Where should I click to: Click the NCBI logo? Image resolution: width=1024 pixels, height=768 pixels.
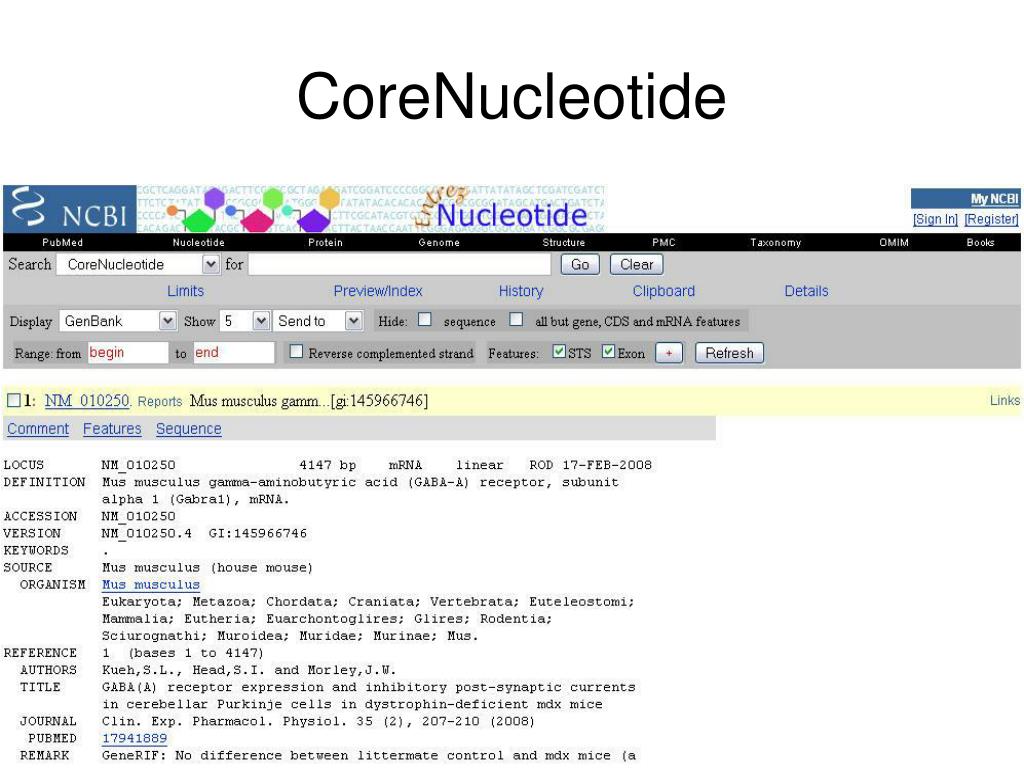point(70,209)
